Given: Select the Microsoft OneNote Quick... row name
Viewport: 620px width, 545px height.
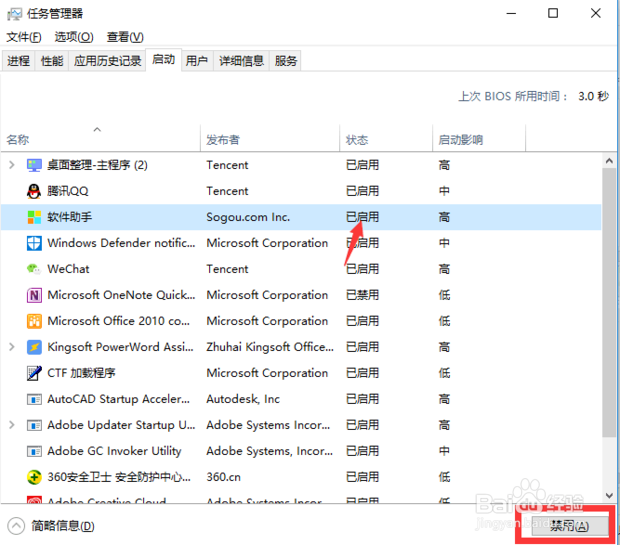Looking at the screenshot, I should (121, 295).
